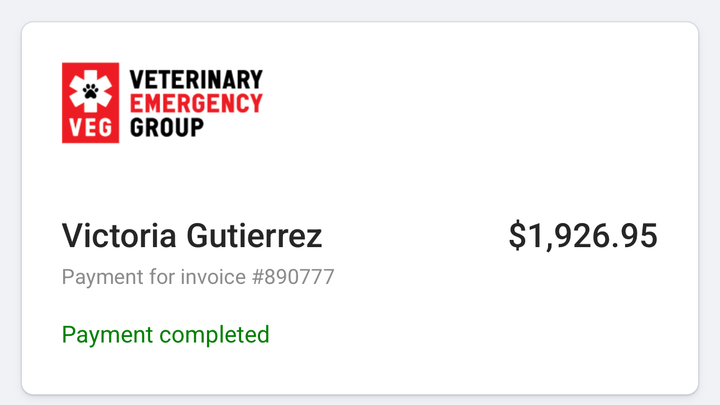Click the green Payment completed status

166,335
